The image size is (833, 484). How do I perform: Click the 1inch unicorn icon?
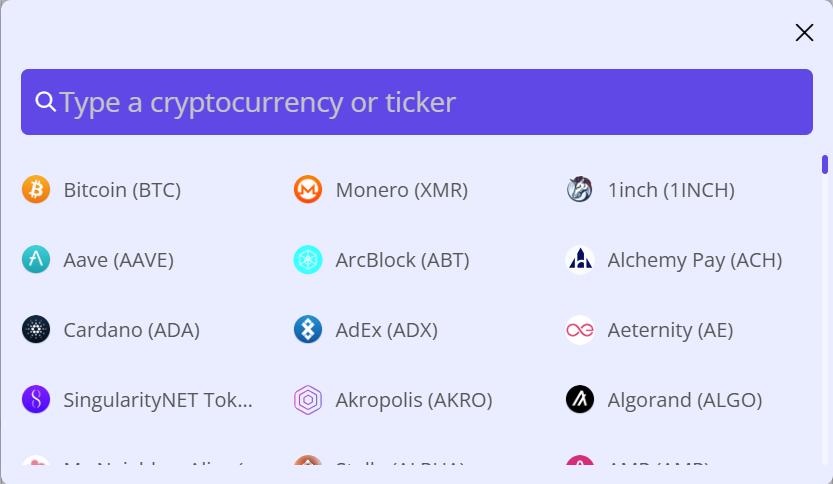(580, 189)
